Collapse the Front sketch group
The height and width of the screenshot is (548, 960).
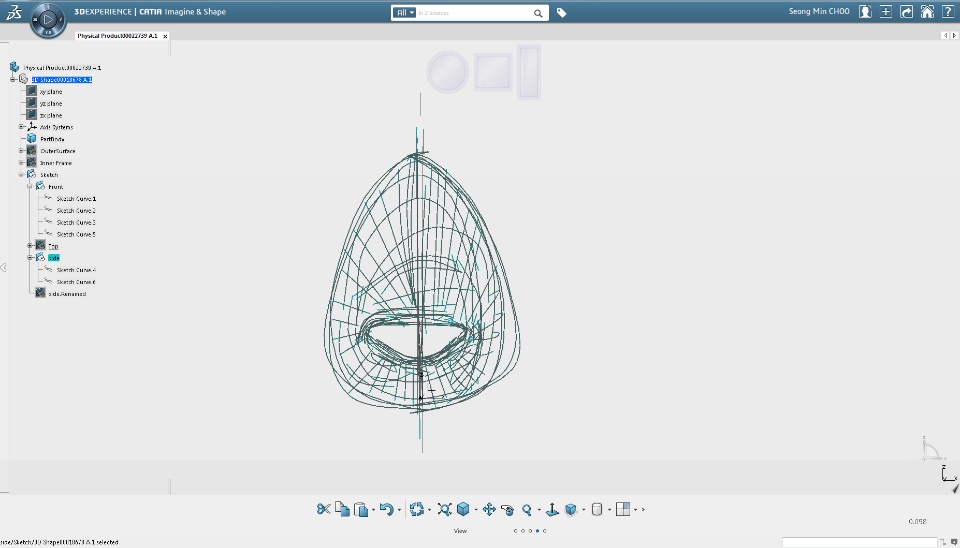point(30,186)
